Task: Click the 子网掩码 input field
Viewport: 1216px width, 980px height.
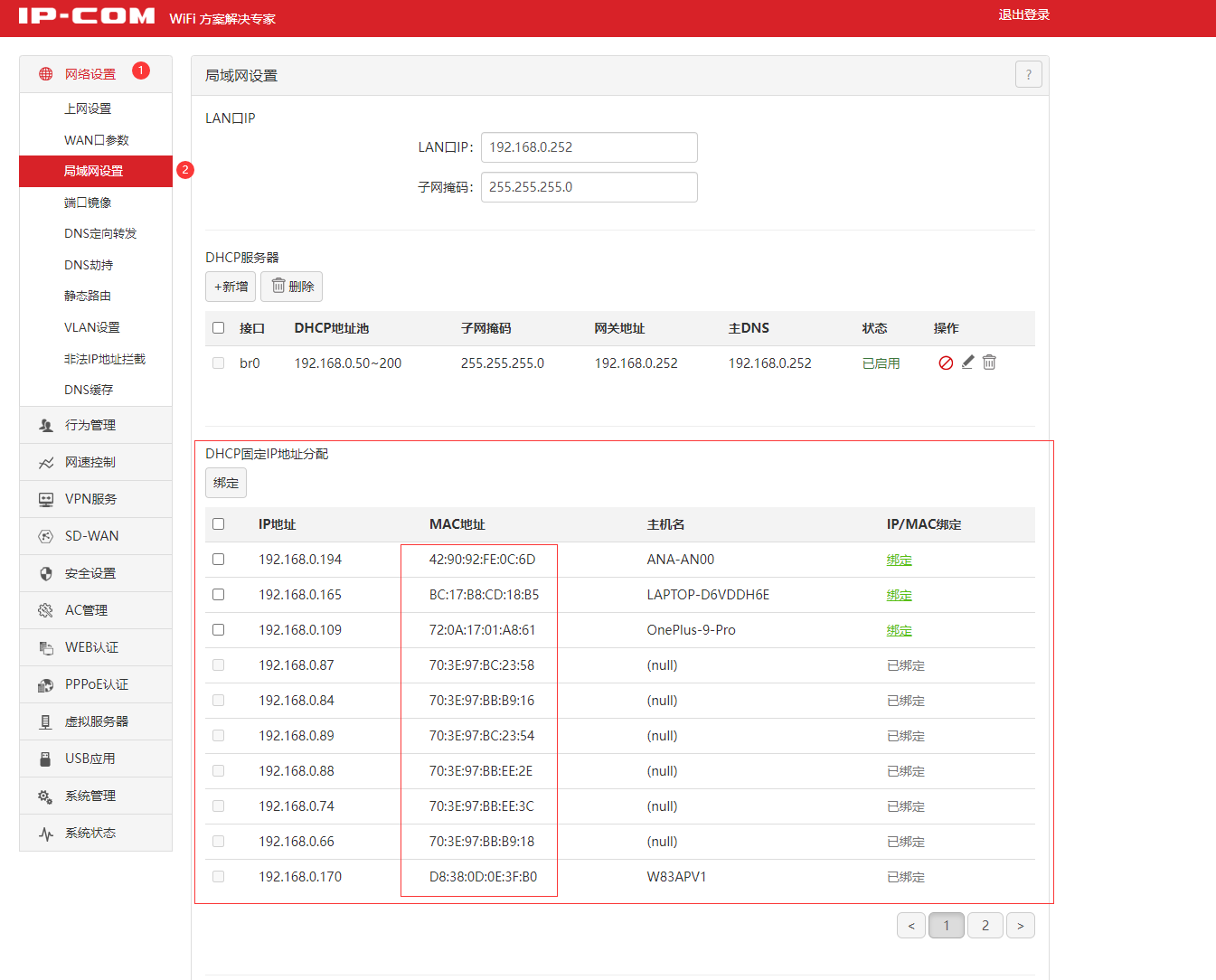Action: click(x=589, y=187)
